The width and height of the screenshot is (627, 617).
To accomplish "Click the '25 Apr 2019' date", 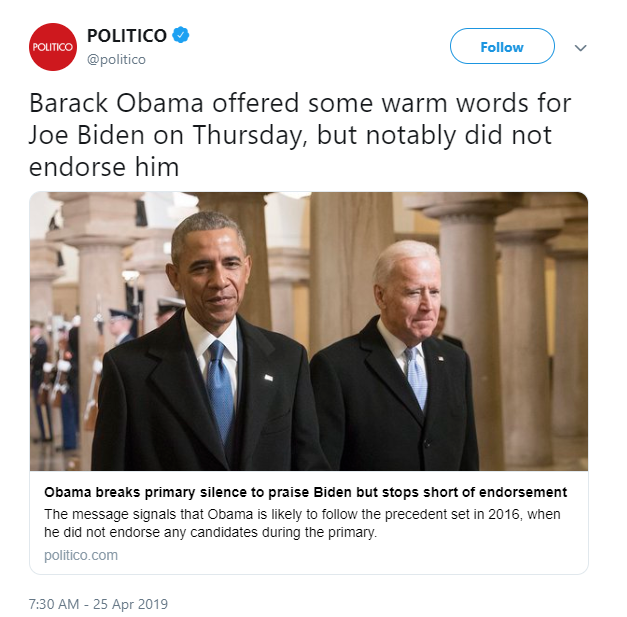I will 130,604.
